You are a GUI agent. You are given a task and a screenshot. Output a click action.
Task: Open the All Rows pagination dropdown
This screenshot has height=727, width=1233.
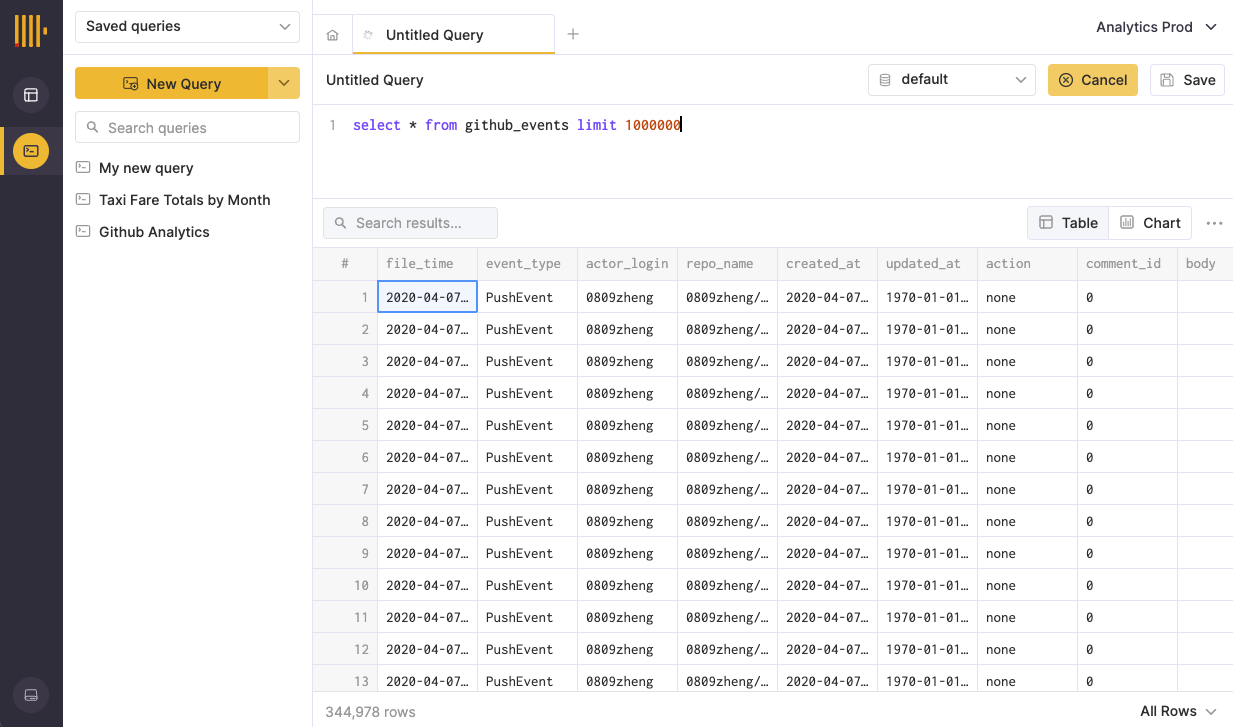point(1178,711)
